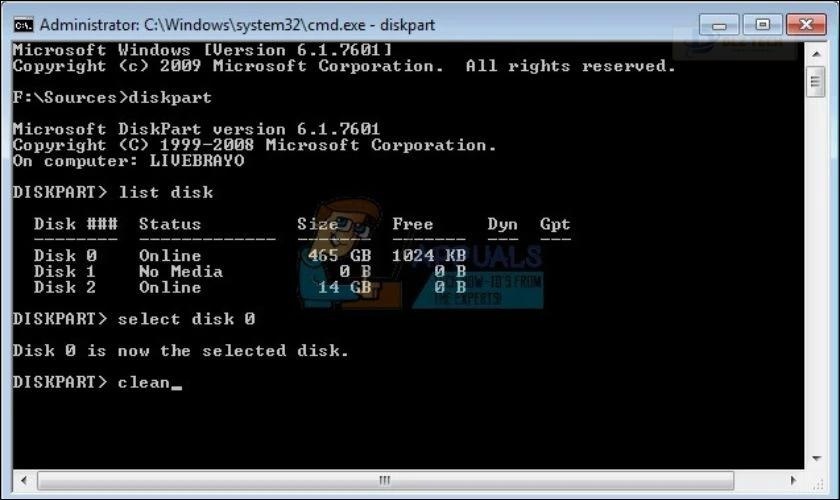
Task: Click the 'select disk 0' command line
Action: coord(186,319)
